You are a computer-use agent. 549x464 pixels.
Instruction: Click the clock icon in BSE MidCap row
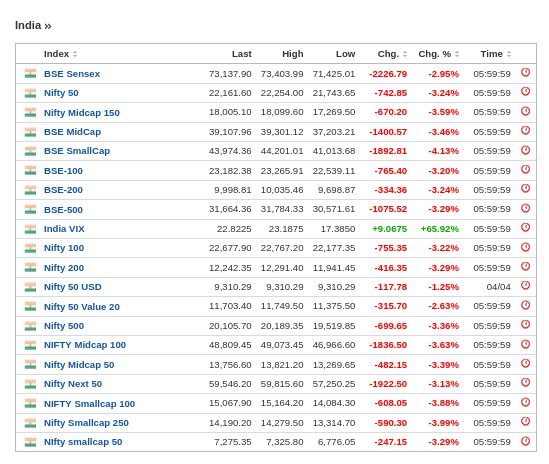point(525,130)
